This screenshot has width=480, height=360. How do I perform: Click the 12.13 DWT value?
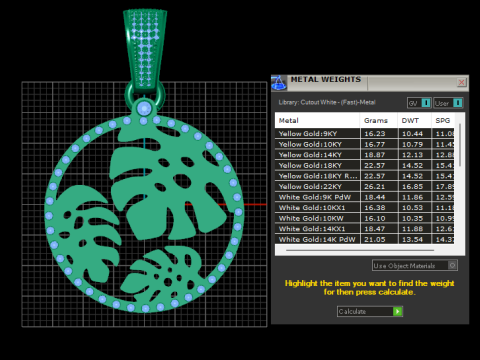(412, 155)
